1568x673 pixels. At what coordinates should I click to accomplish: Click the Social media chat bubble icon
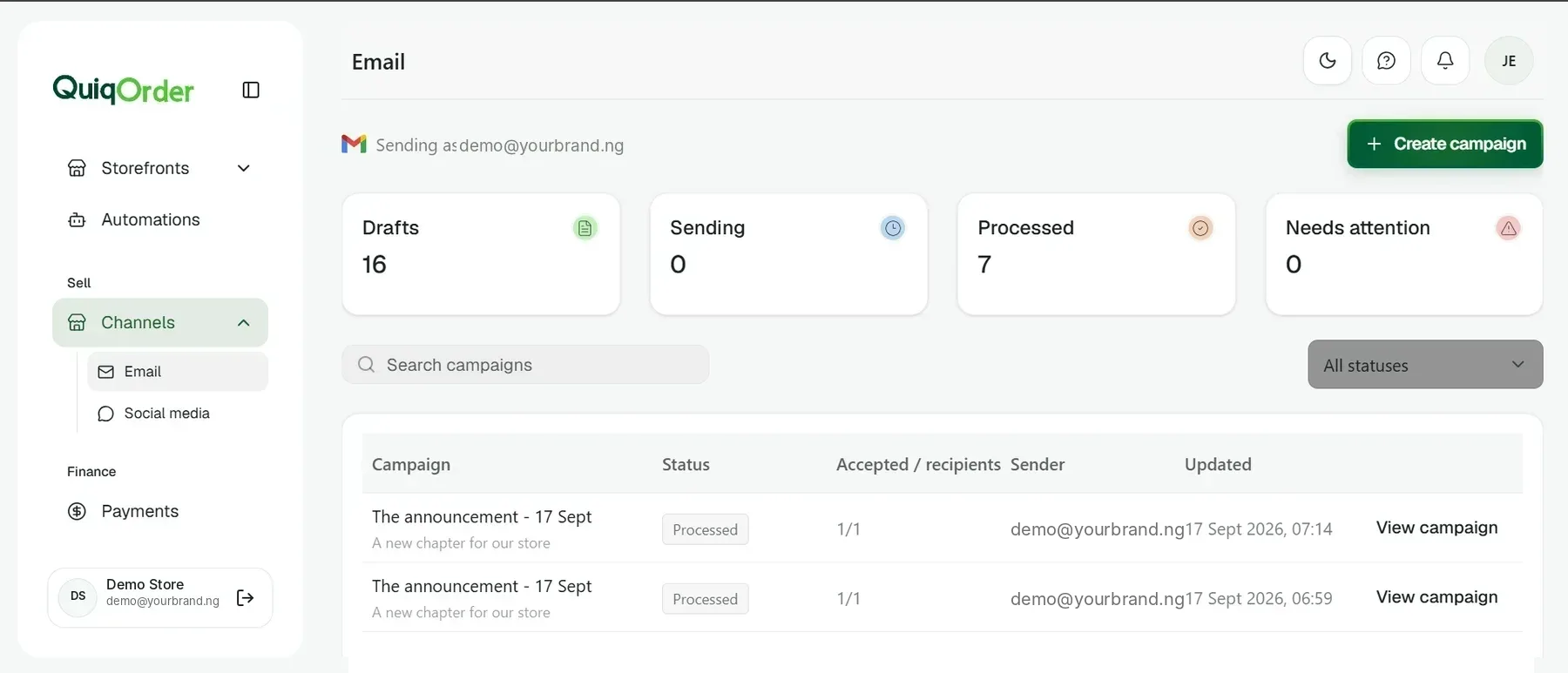click(106, 414)
